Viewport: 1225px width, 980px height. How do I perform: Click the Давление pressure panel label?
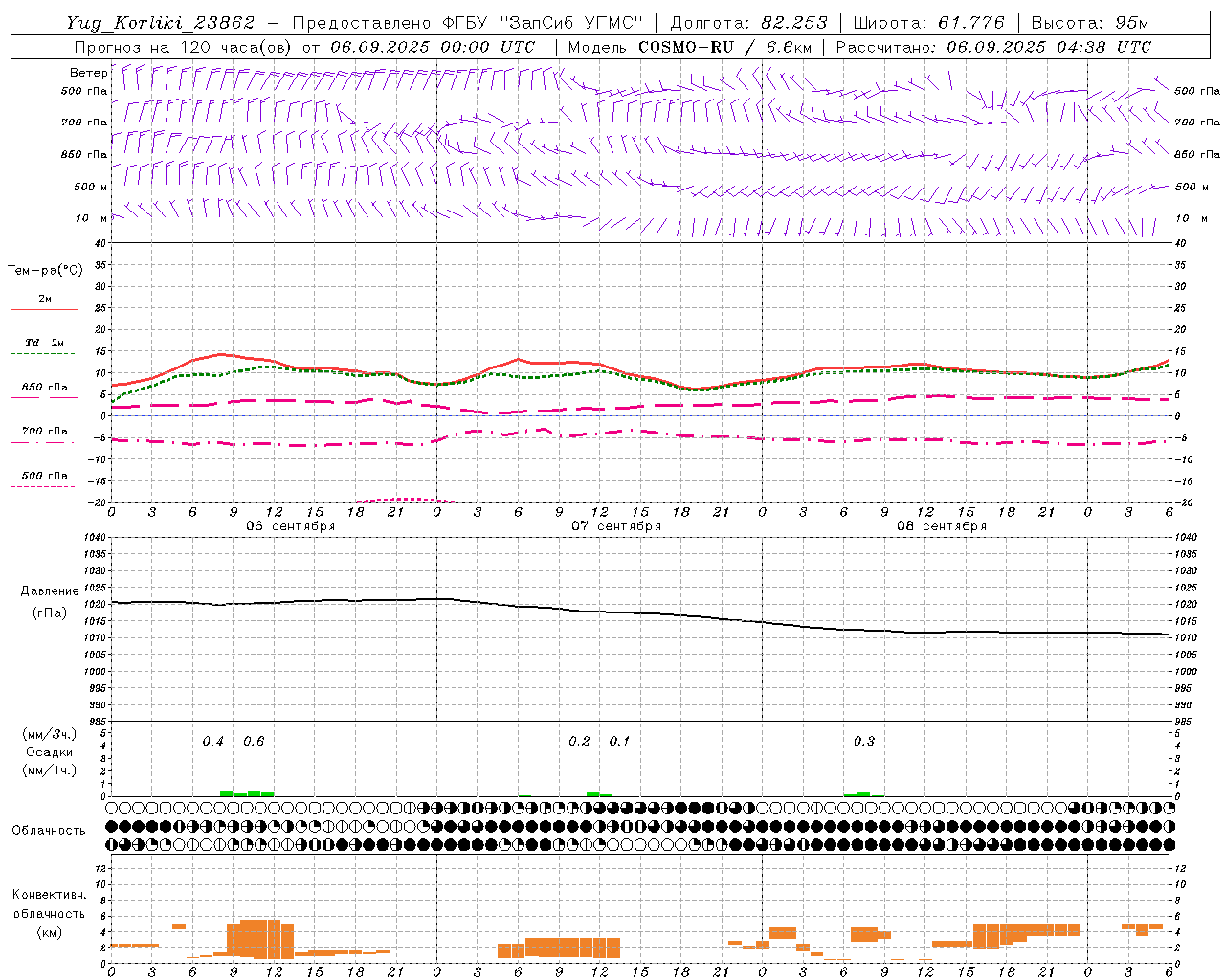pos(49,591)
